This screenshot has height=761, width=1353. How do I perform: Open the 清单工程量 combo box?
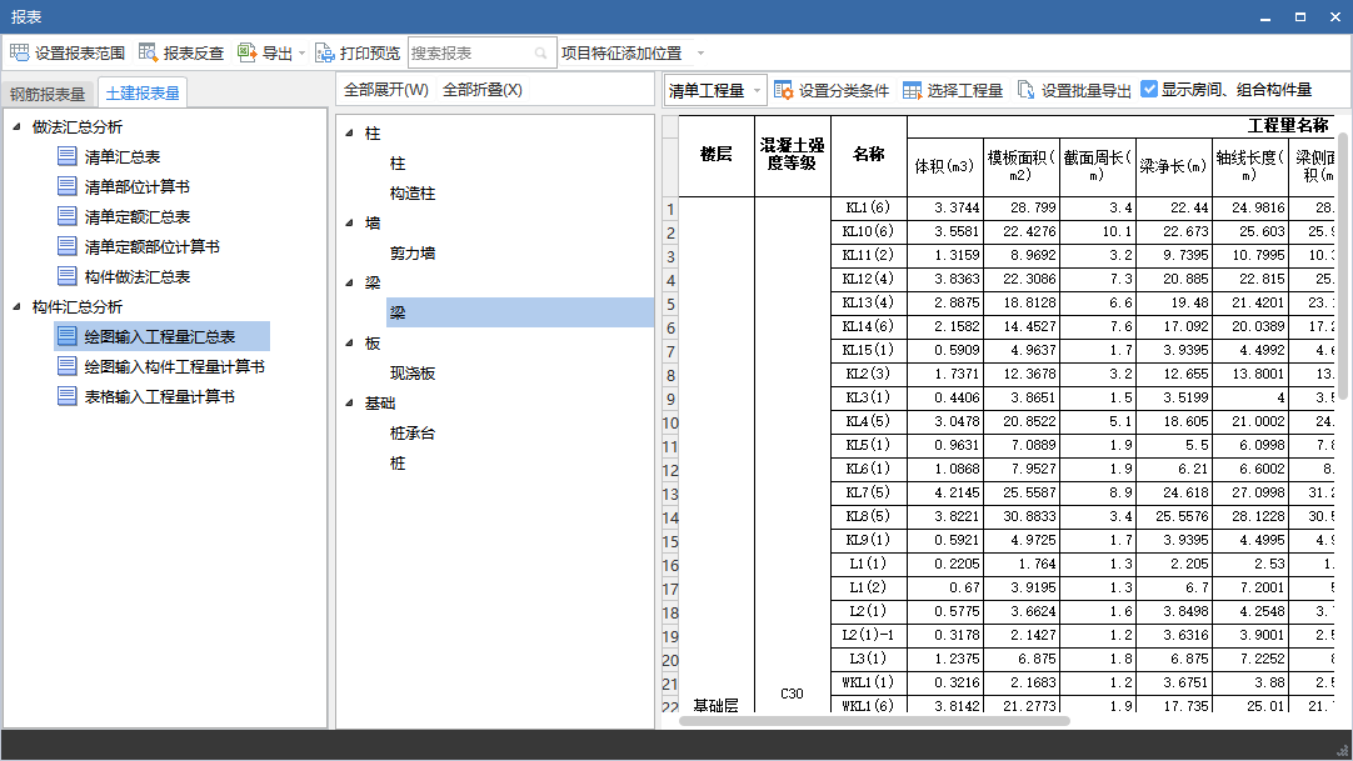(x=715, y=90)
